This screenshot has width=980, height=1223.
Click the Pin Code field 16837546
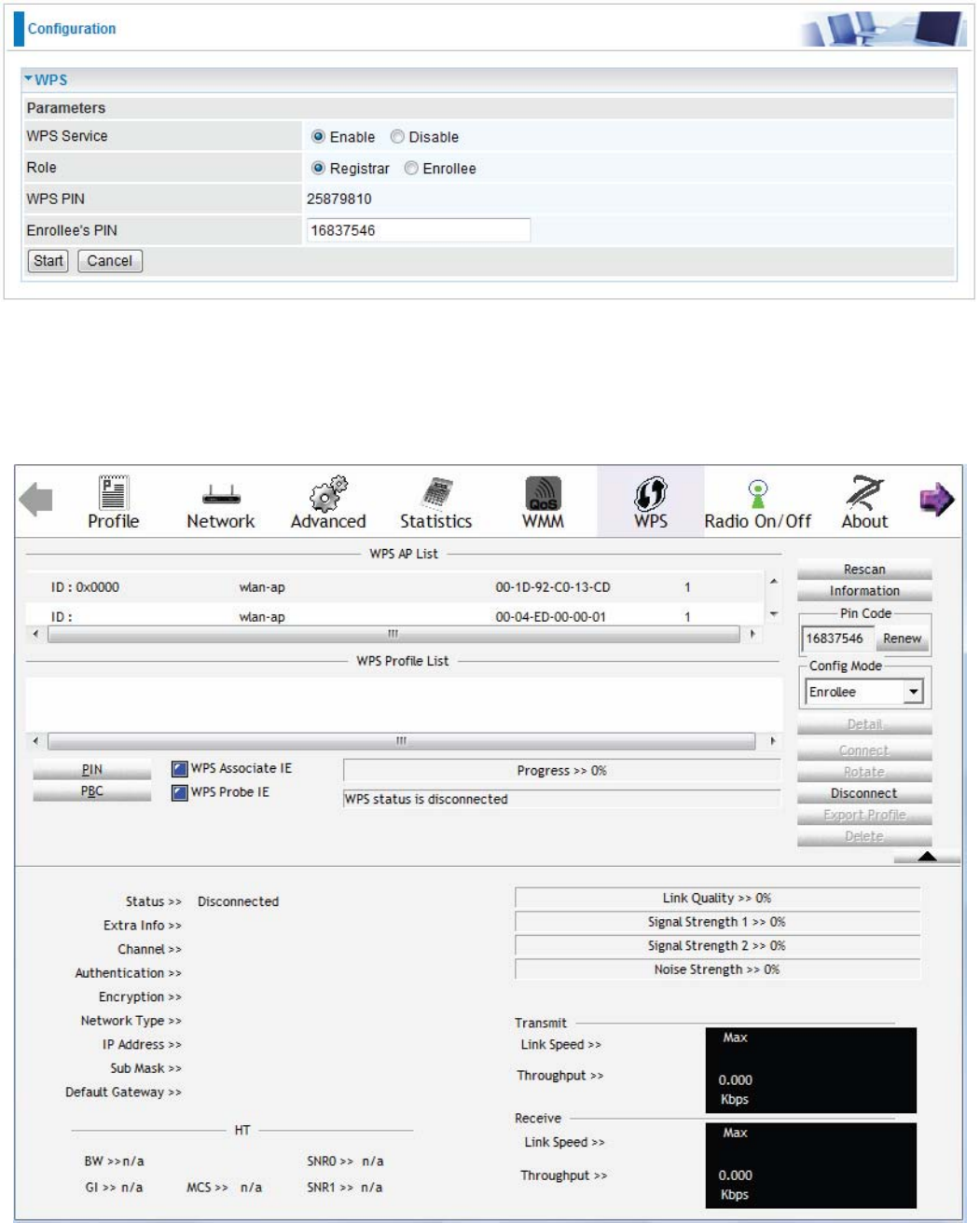point(837,639)
